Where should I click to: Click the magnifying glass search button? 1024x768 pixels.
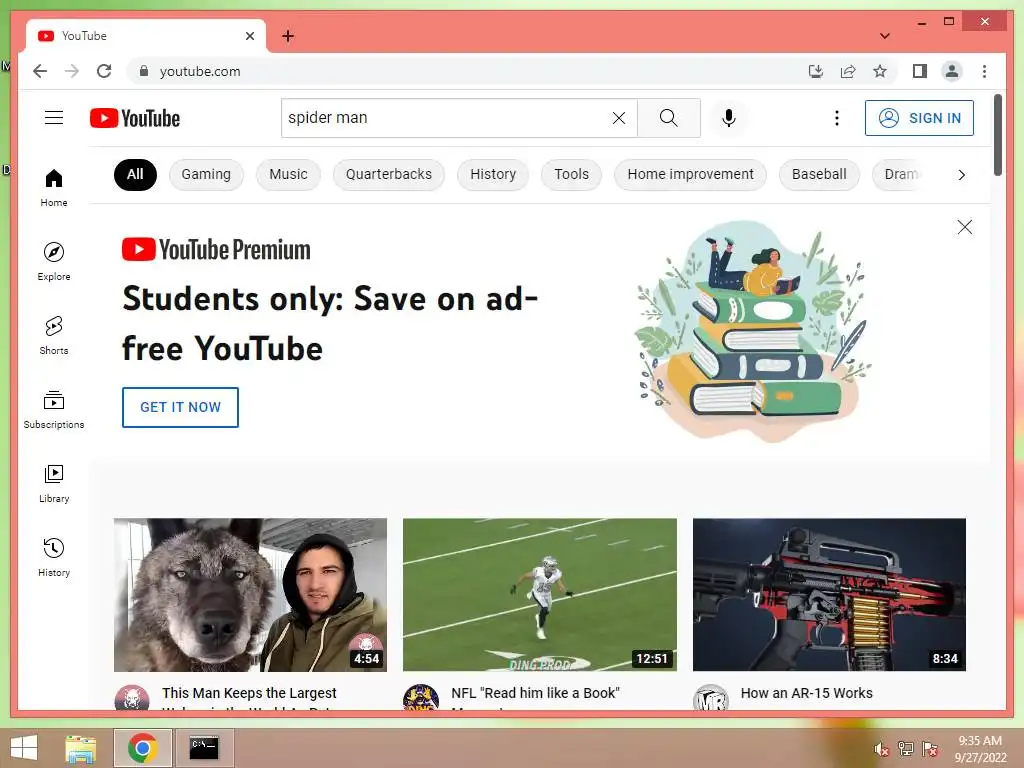point(668,118)
